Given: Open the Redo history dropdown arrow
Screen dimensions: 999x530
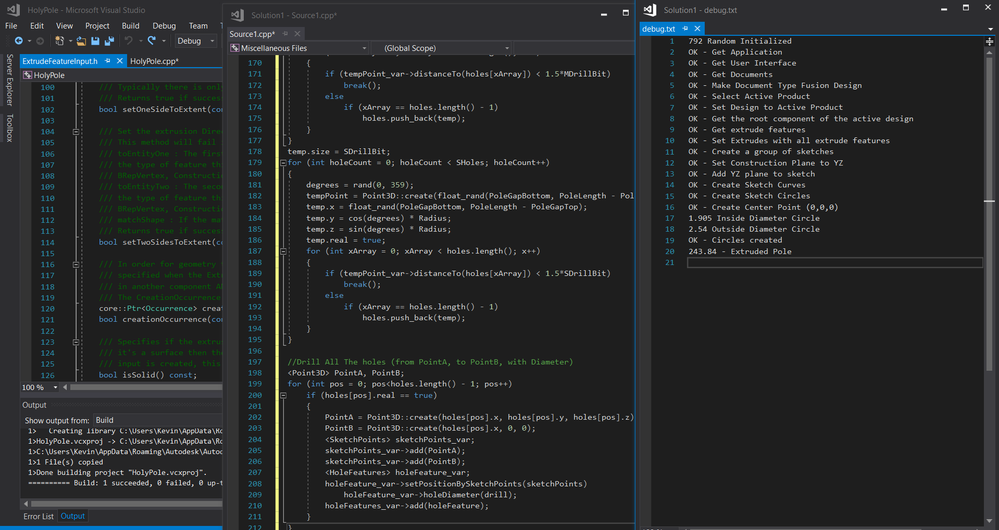Looking at the screenshot, I should [x=163, y=41].
